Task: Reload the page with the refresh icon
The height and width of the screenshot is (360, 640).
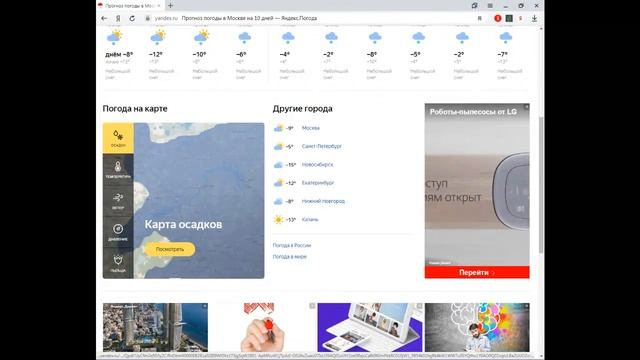Action: point(132,18)
